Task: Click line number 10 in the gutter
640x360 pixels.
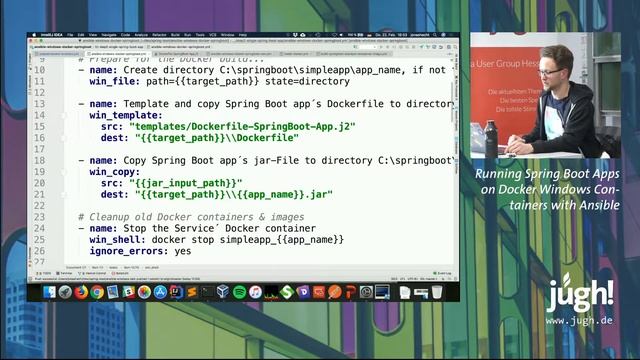Action: (x=39, y=70)
